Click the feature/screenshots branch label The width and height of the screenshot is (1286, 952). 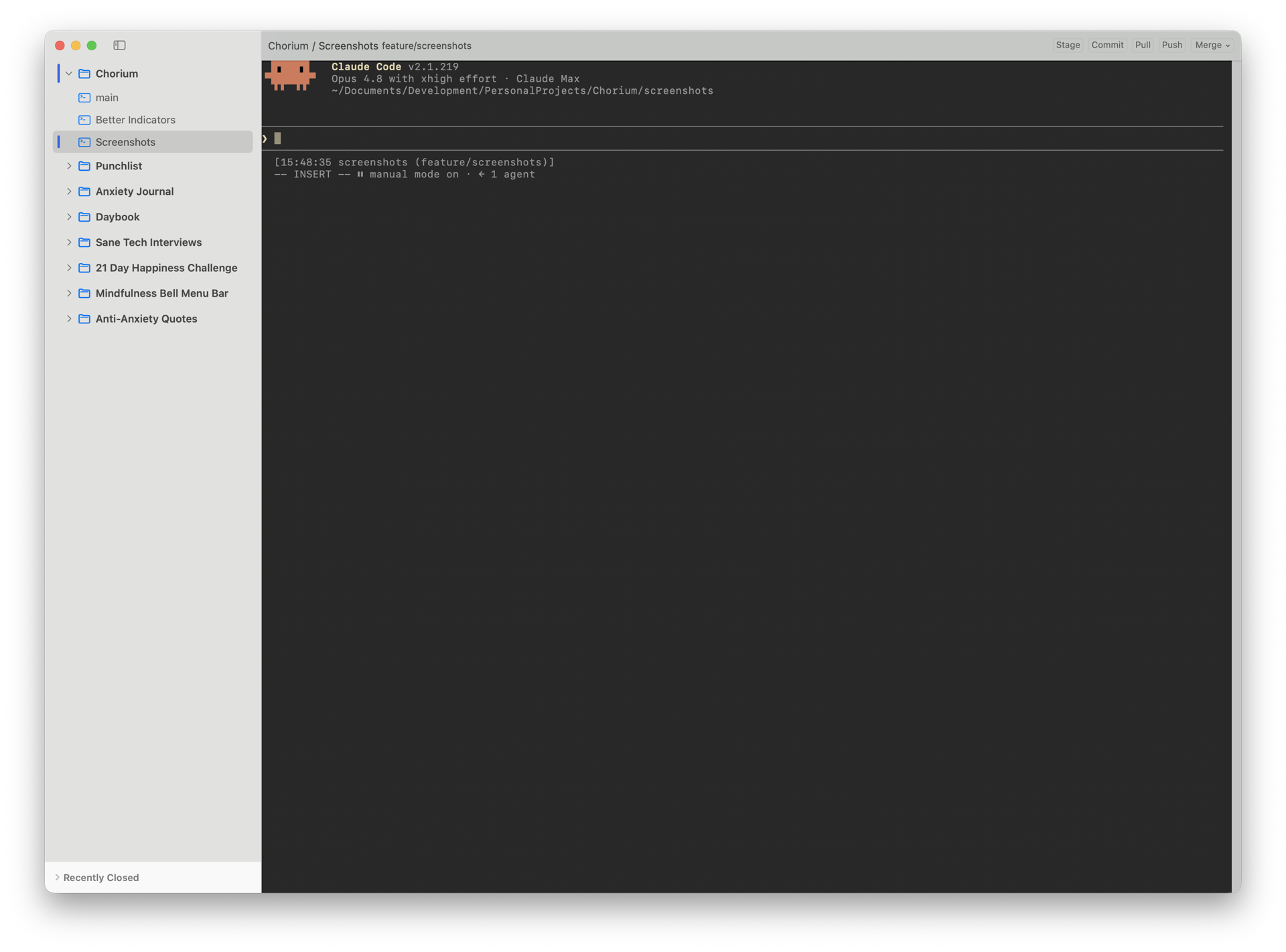(x=427, y=46)
